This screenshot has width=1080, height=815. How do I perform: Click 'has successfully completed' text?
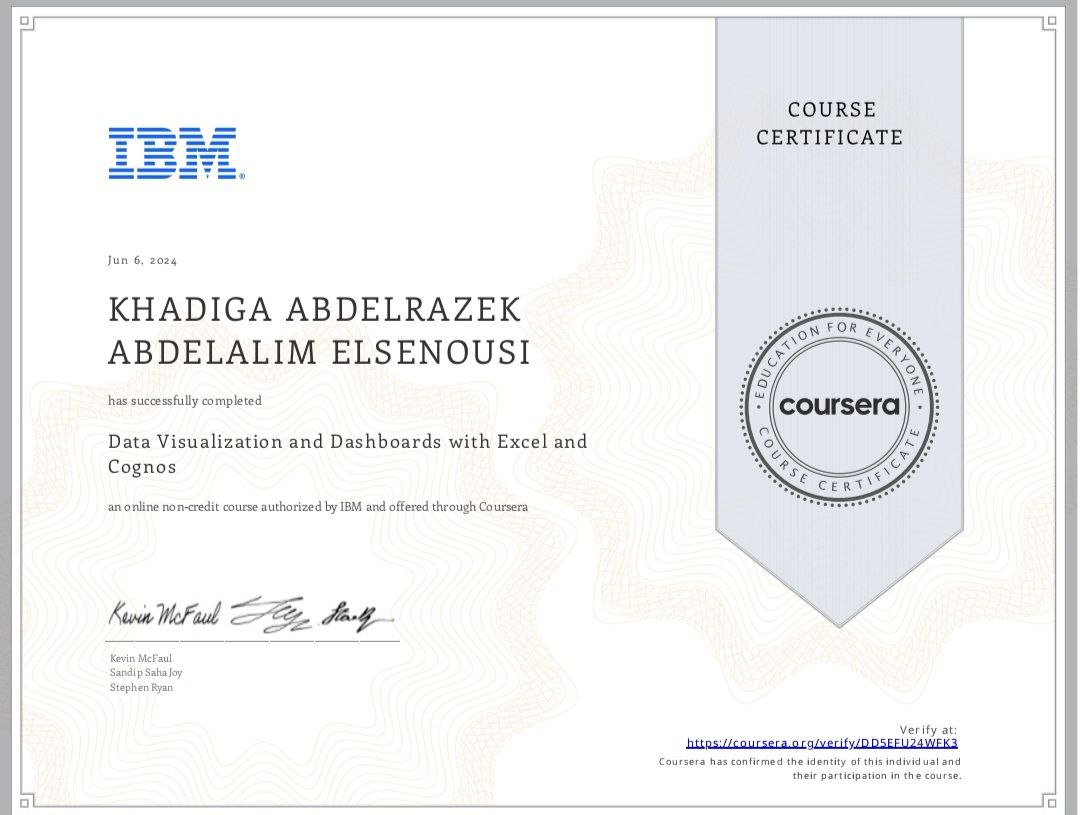(x=185, y=401)
